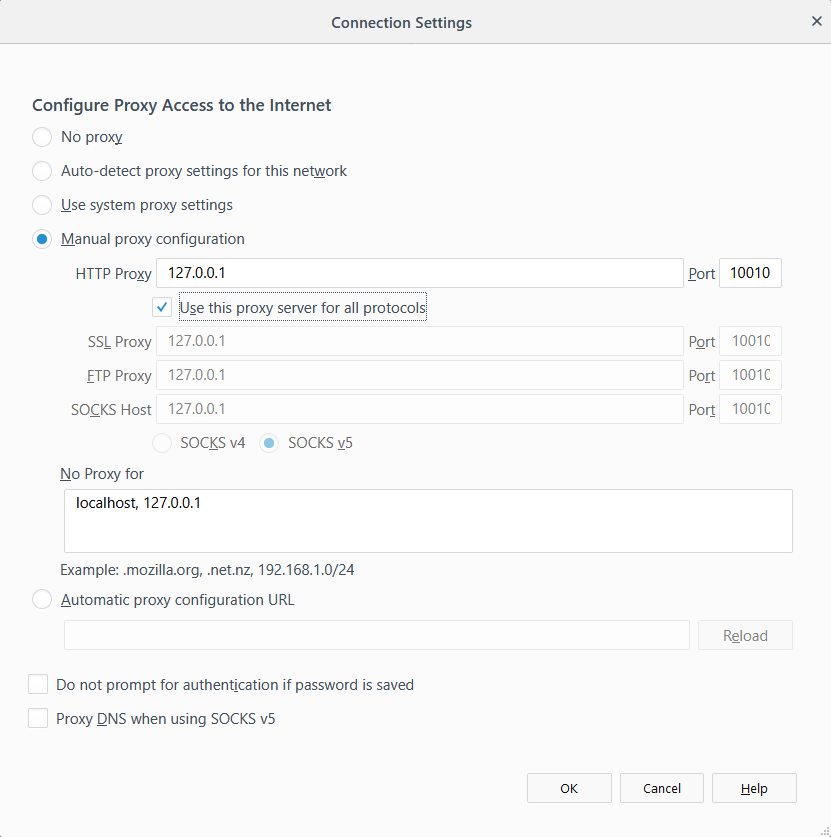Uncheck Use this proxy server for all protocols

pyautogui.click(x=161, y=307)
